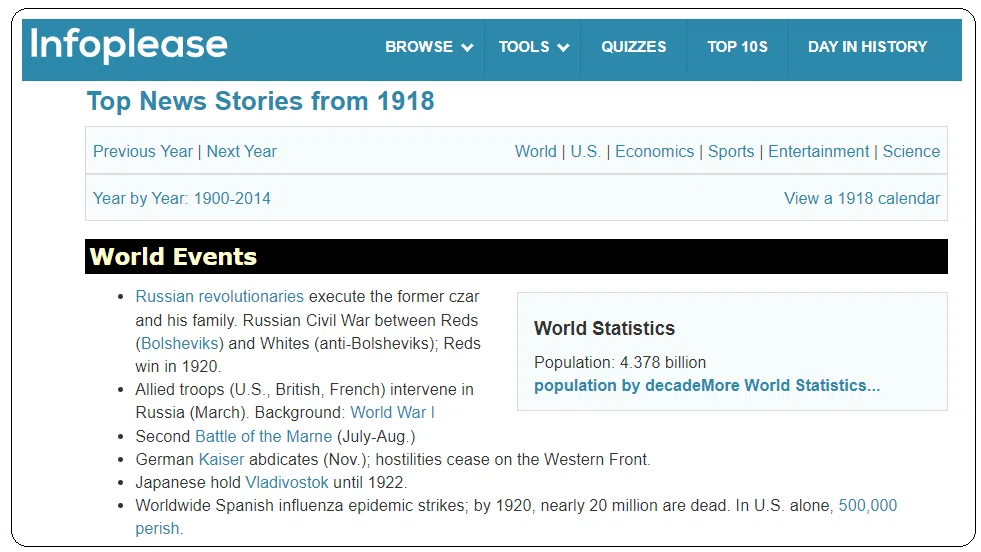Viewport: 981px width, 552px height.
Task: Open DAY IN HISTORY
Action: click(x=867, y=47)
